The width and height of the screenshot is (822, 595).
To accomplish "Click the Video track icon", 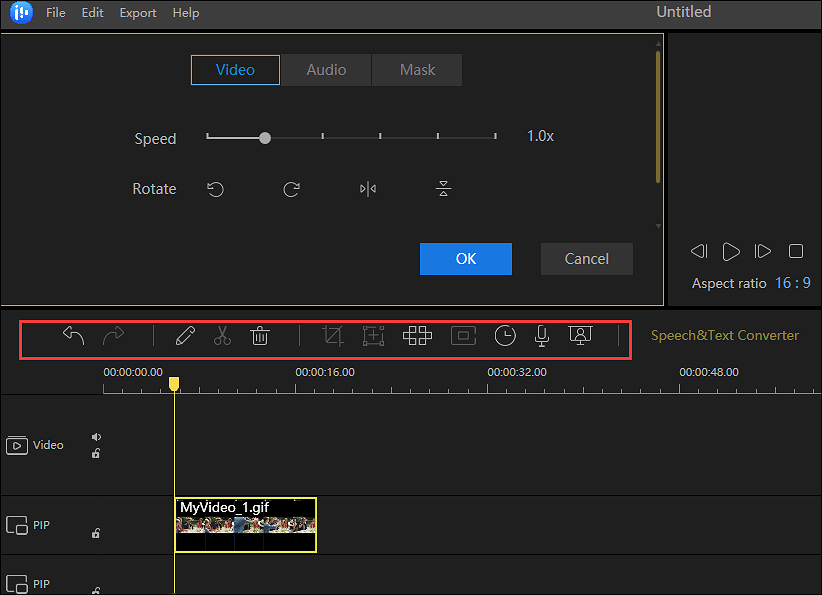I will tap(17, 446).
